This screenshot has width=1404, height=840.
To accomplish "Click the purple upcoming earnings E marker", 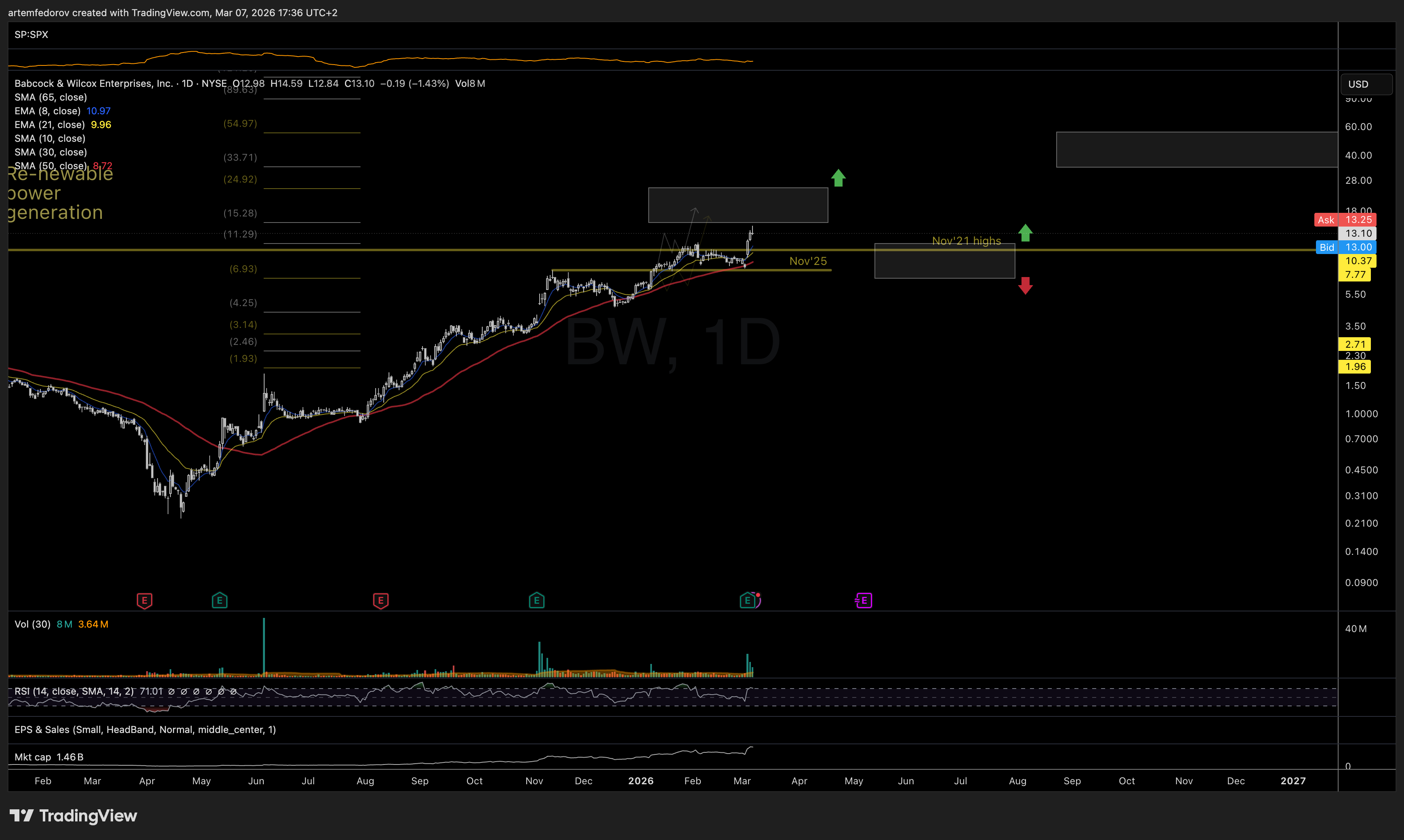I will [x=864, y=601].
